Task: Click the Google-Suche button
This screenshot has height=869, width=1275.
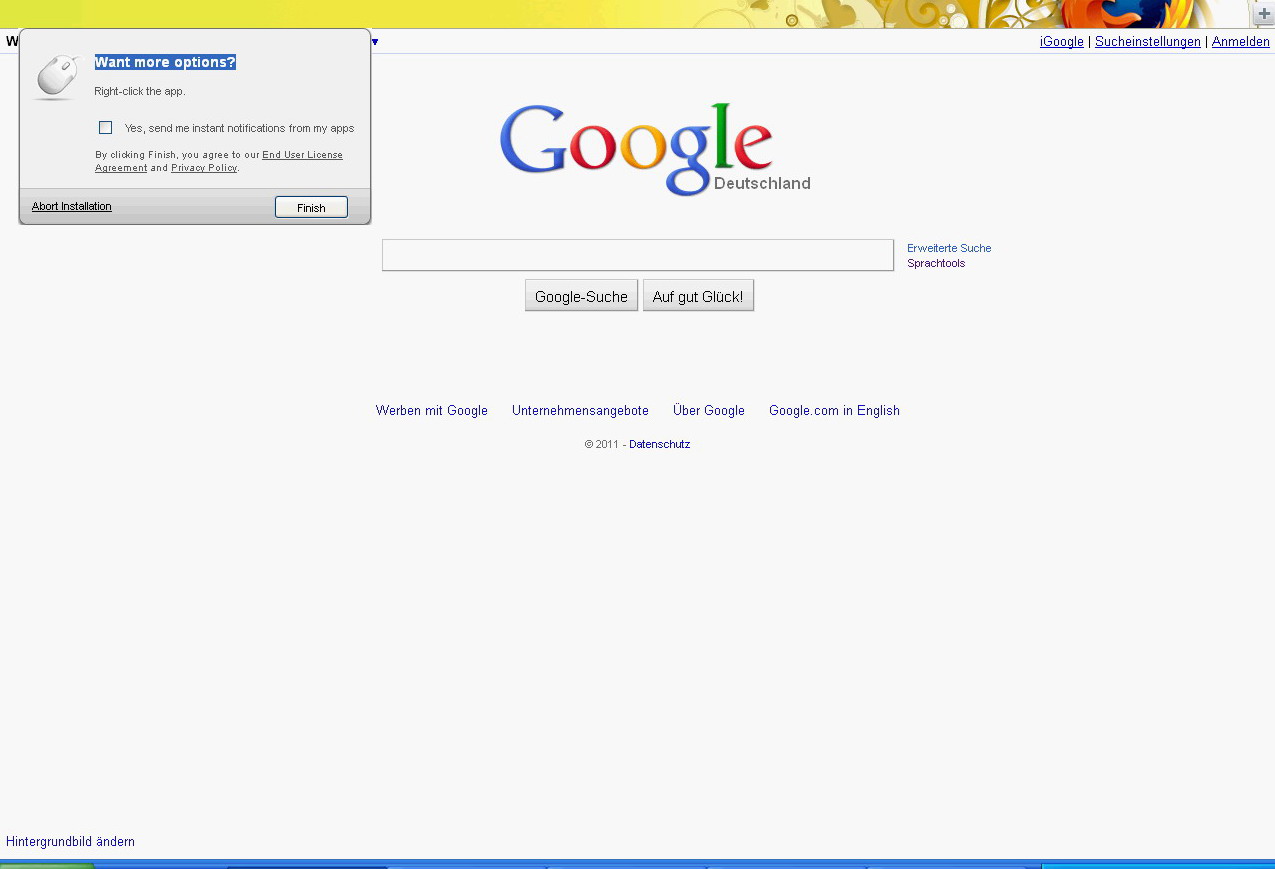Action: click(581, 296)
